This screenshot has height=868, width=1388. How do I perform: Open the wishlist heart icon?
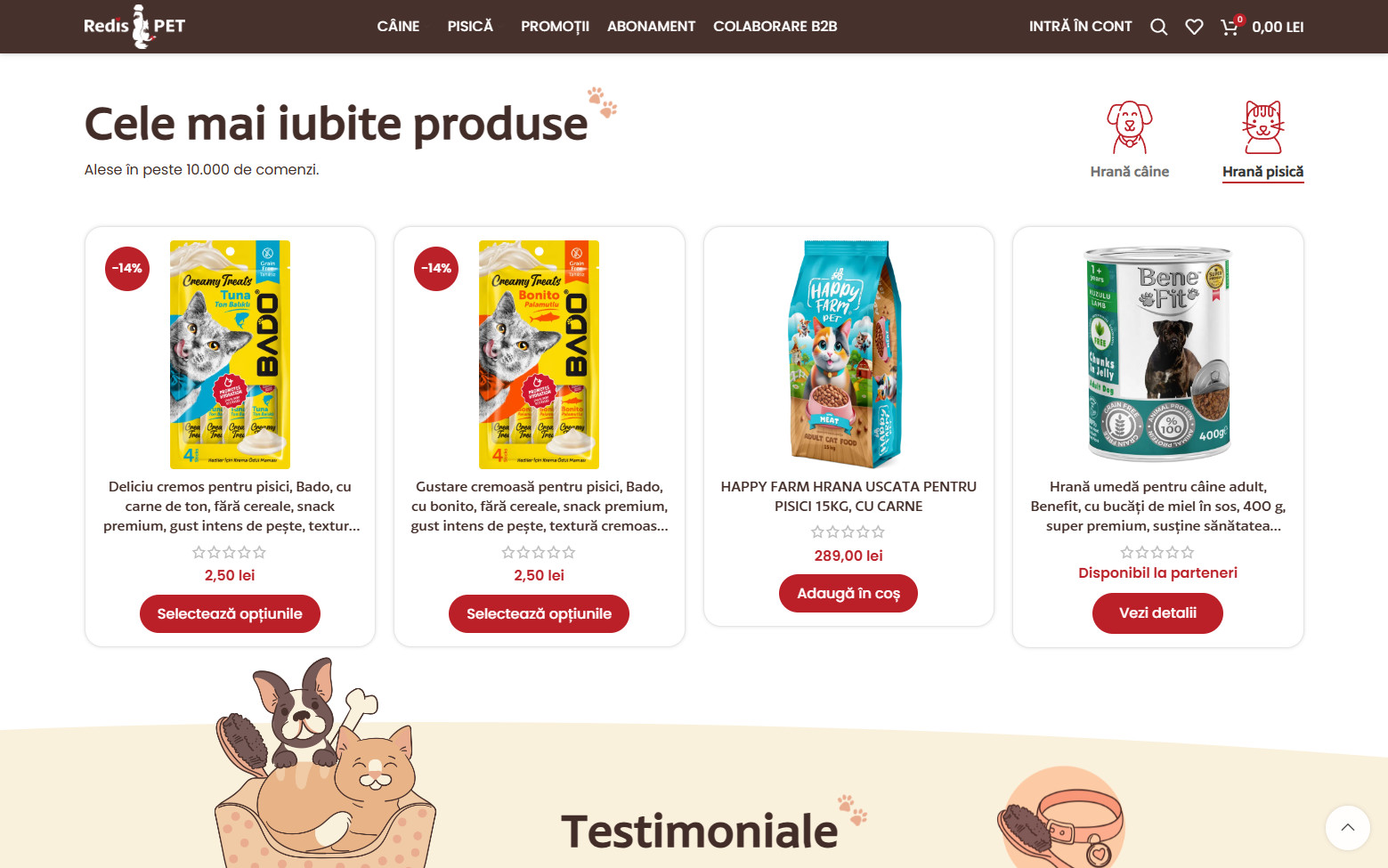[1194, 27]
